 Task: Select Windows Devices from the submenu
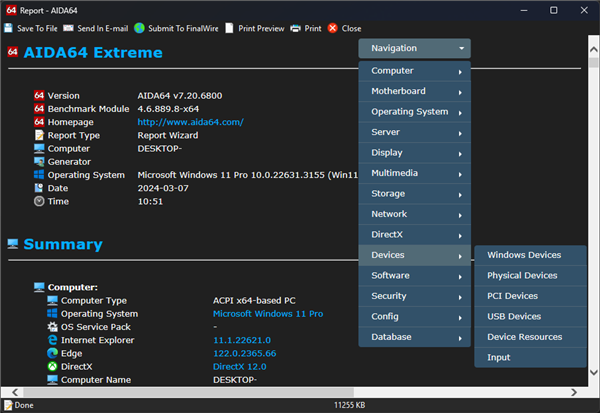click(523, 255)
